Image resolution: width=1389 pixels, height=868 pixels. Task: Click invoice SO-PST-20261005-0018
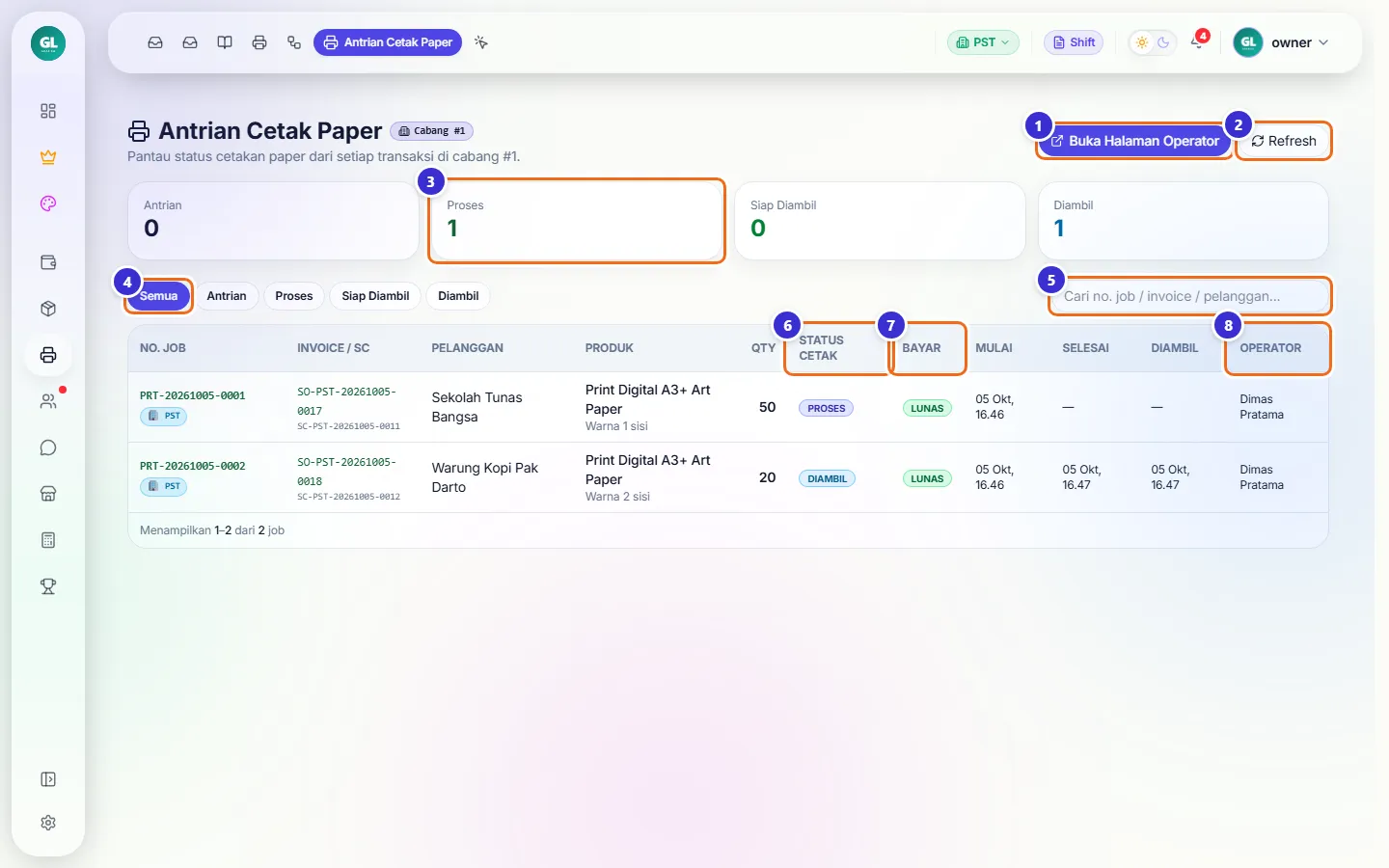[x=346, y=472]
